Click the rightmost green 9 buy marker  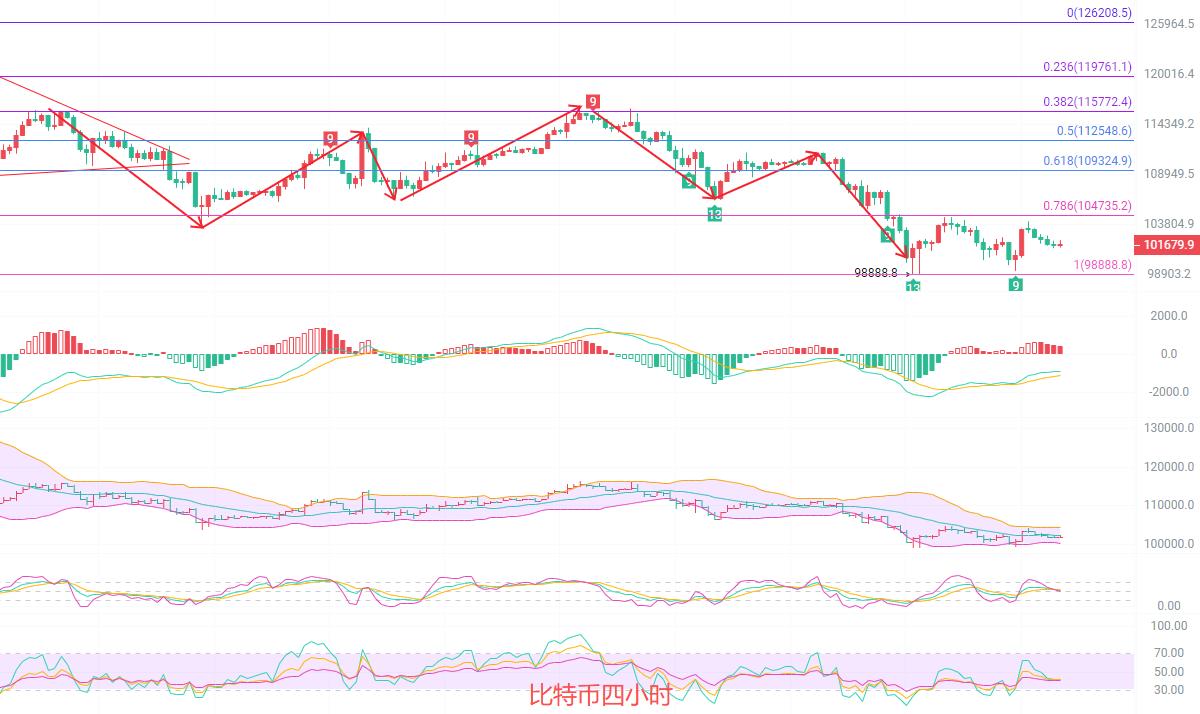click(1015, 285)
